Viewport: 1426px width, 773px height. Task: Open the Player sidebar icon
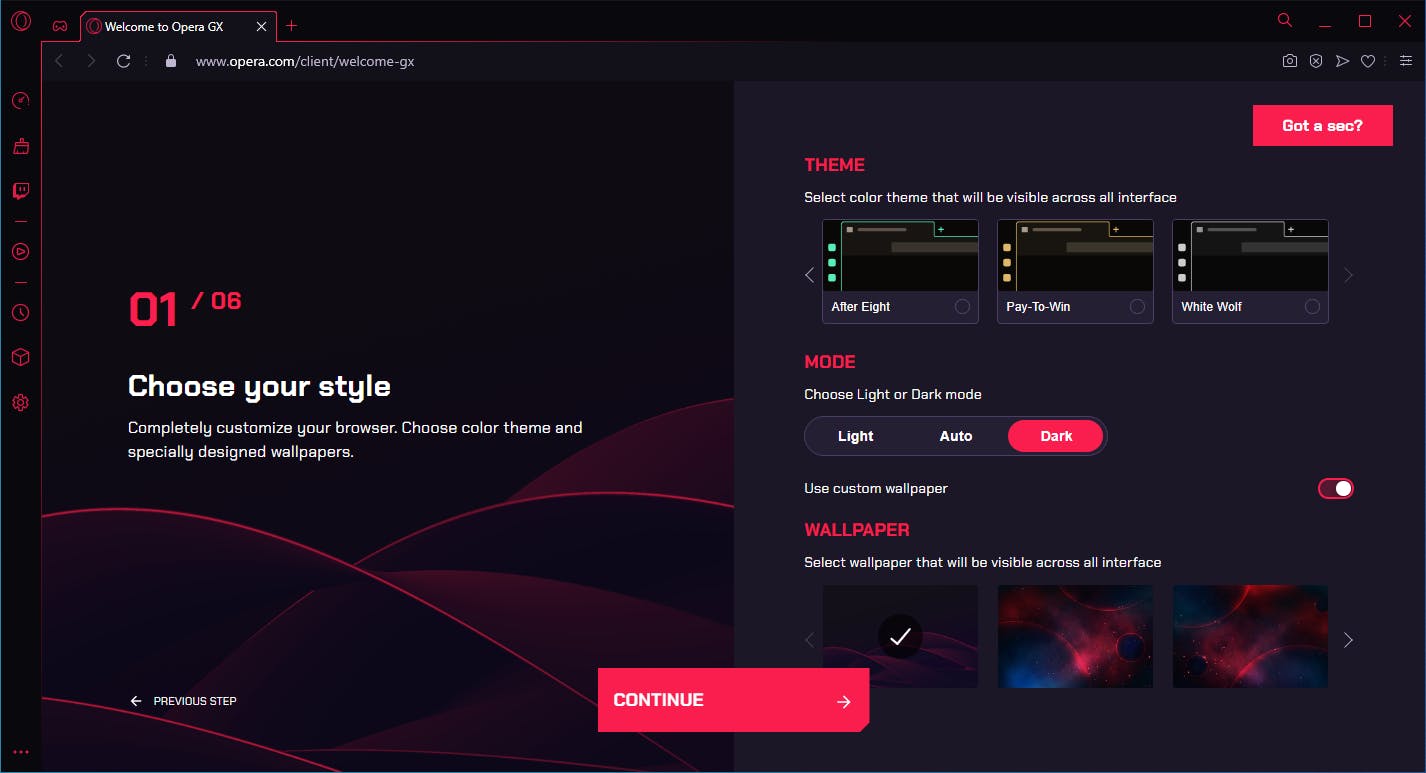20,251
